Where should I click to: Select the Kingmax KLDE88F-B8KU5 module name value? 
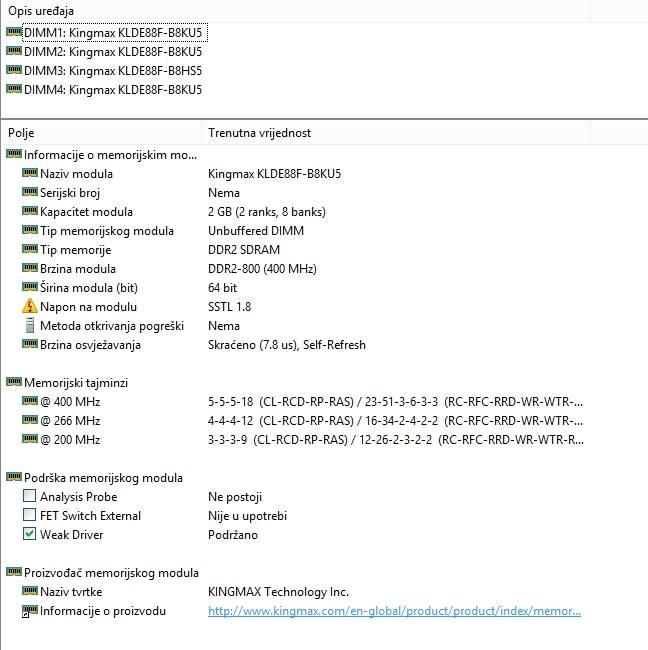click(x=274, y=174)
